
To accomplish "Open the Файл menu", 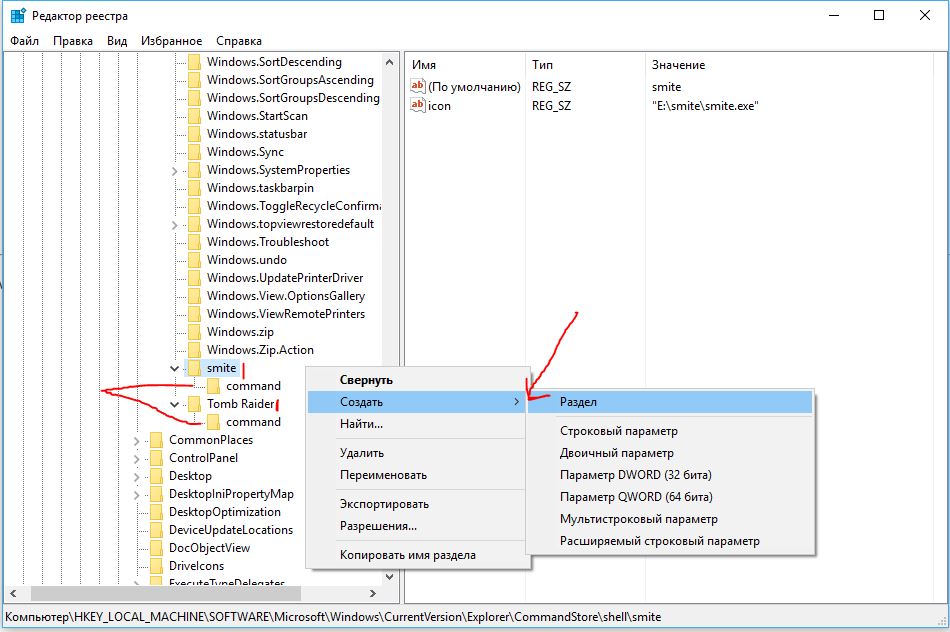I will (25, 41).
